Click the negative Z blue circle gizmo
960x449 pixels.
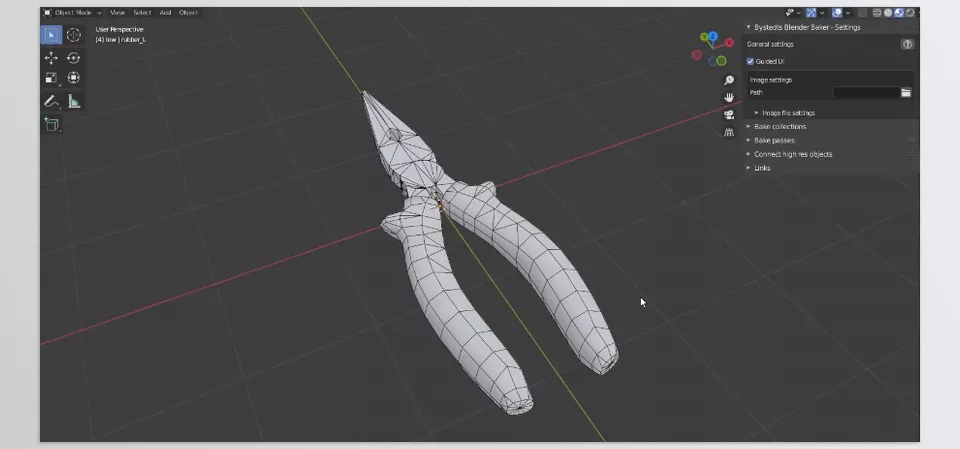[x=713, y=61]
